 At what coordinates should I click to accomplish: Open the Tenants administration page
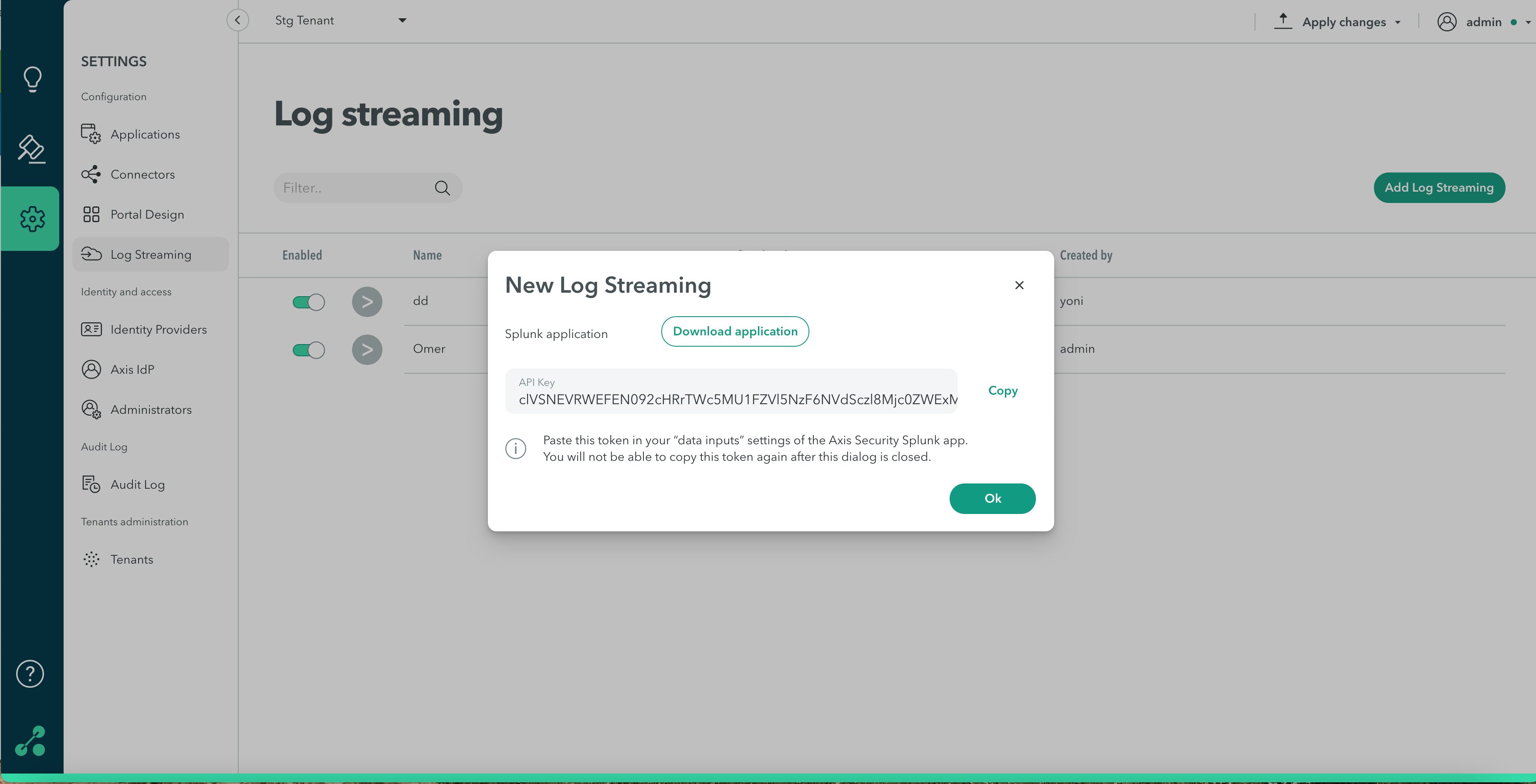[x=132, y=559]
